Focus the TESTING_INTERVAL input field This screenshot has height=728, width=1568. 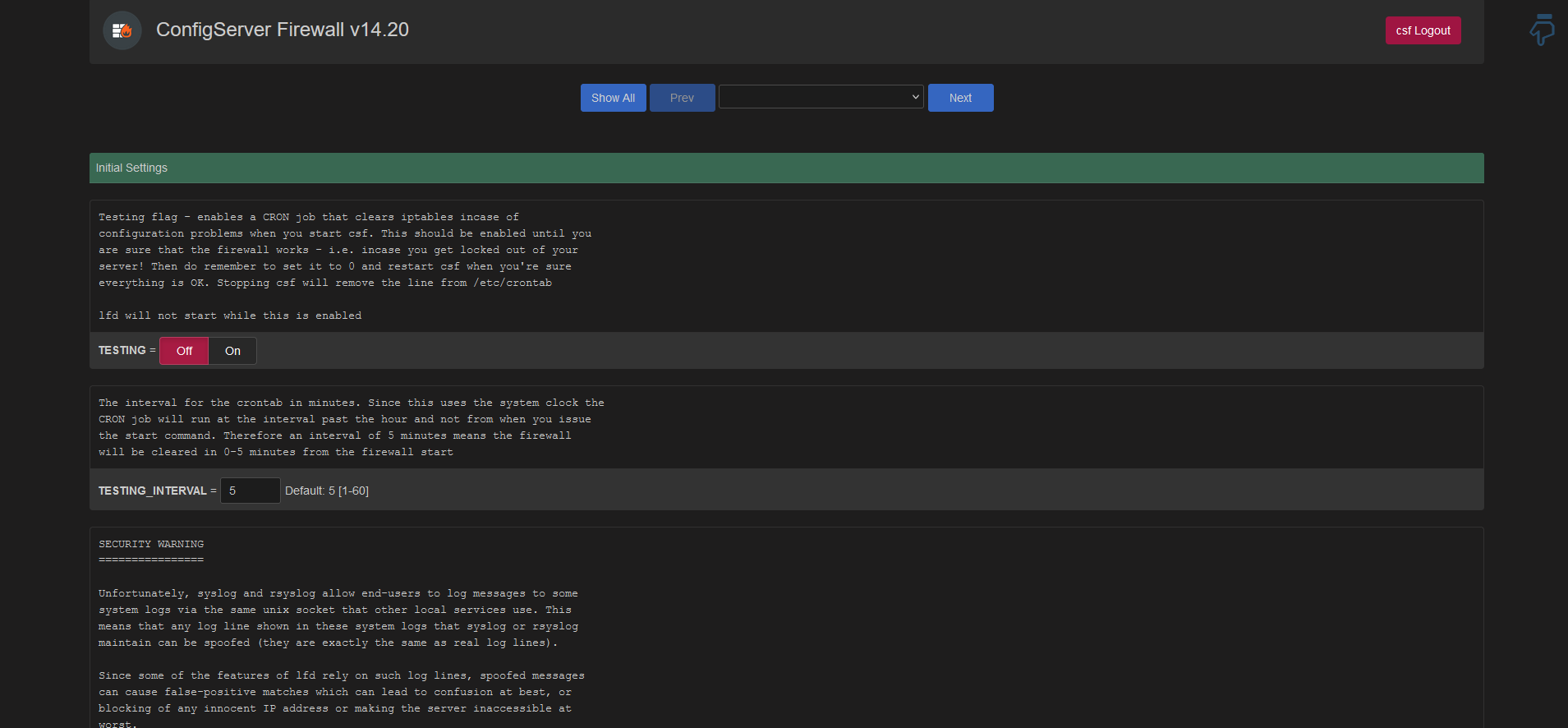(x=251, y=491)
